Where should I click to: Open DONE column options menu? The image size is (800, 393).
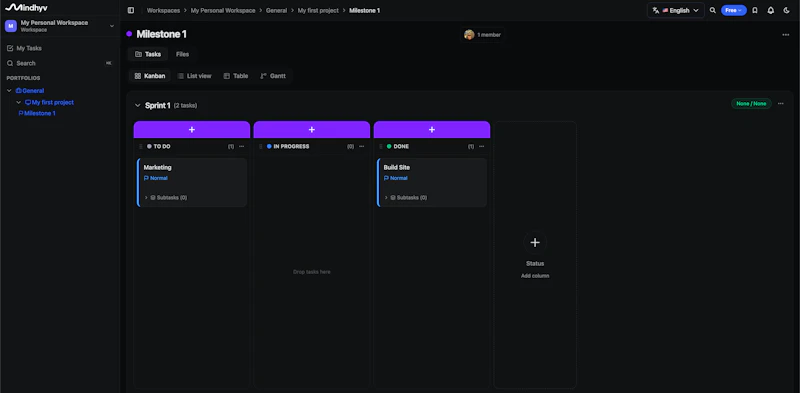tap(481, 146)
